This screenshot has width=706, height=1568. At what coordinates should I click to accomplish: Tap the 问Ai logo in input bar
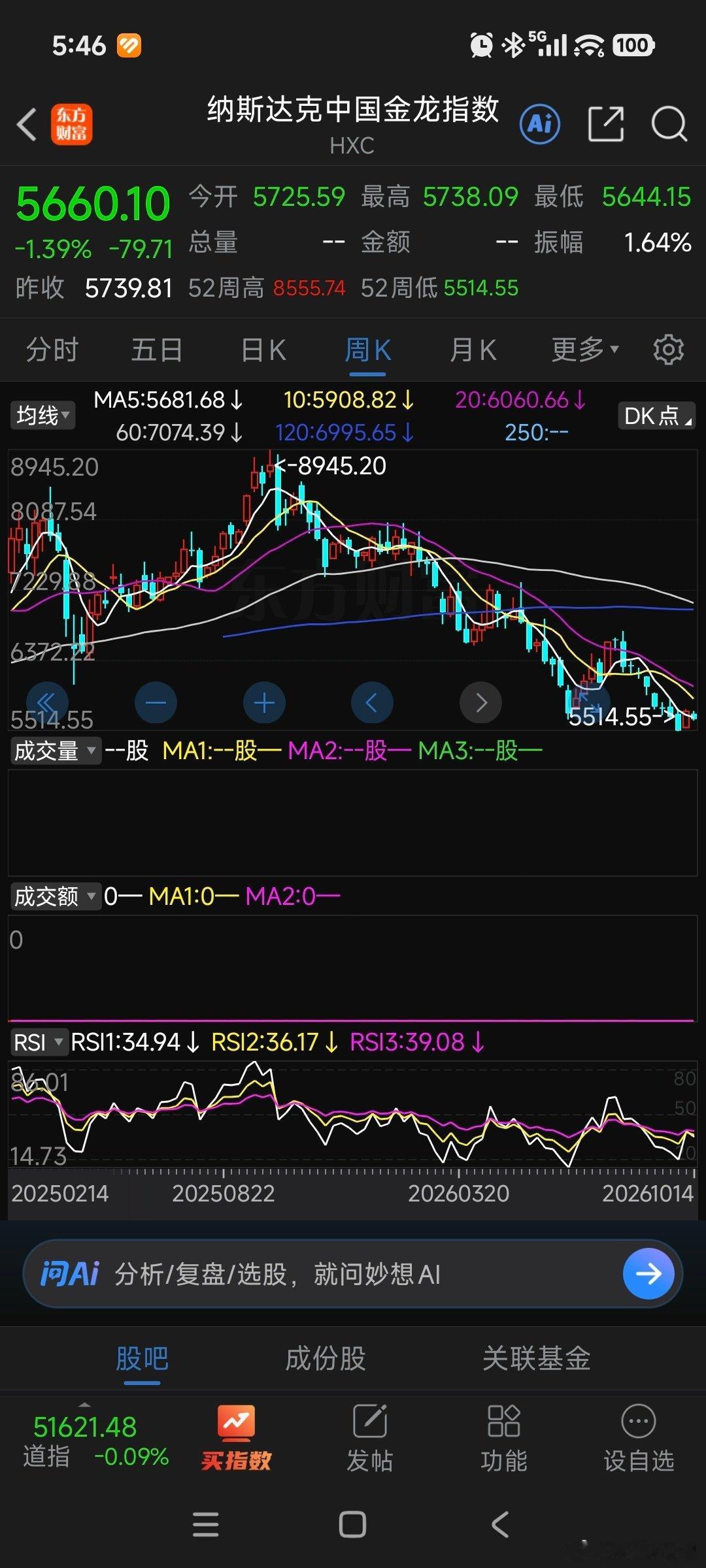[69, 1274]
